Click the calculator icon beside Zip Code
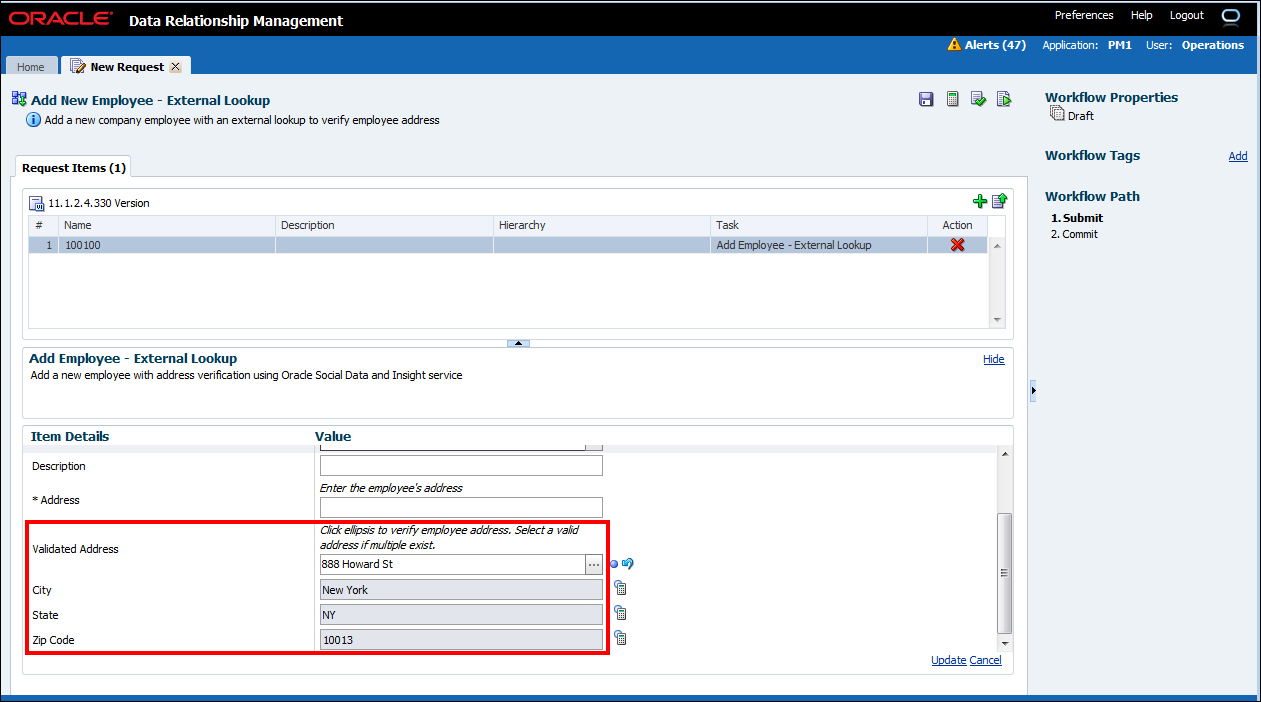Screen dimensions: 1261x702 tap(620, 638)
